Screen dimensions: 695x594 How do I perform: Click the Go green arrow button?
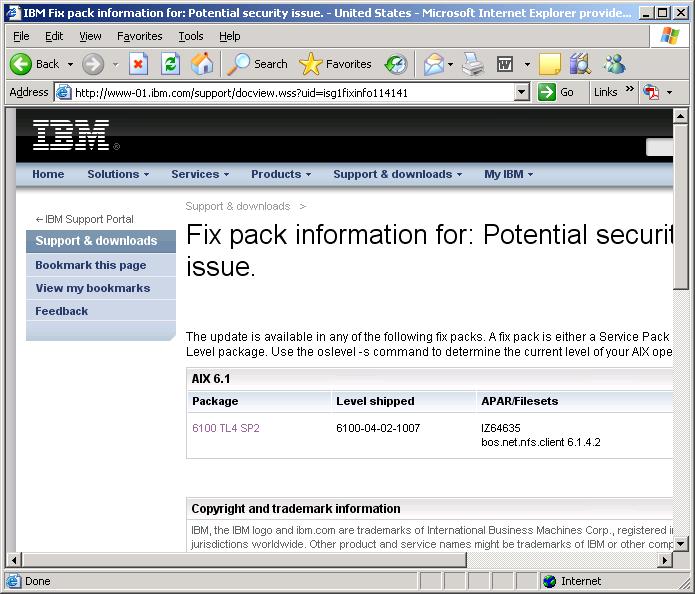click(x=556, y=92)
